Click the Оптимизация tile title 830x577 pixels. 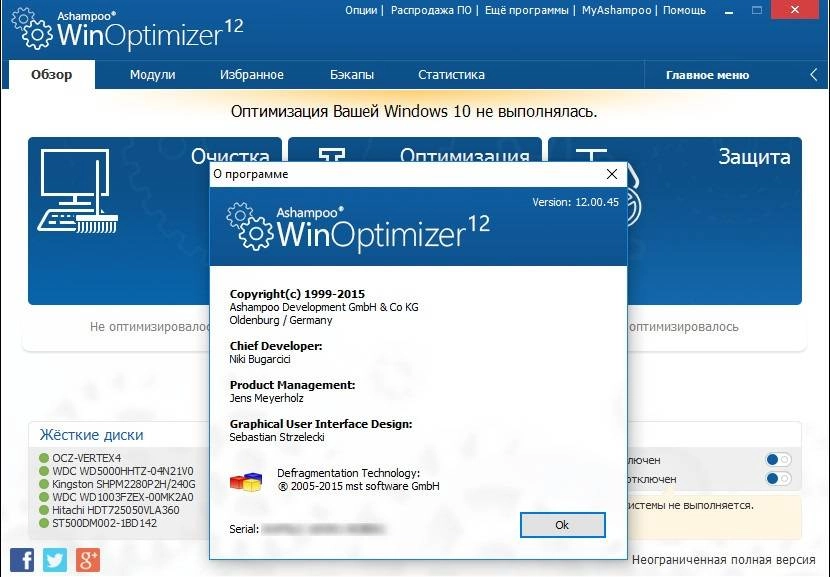pos(464,156)
